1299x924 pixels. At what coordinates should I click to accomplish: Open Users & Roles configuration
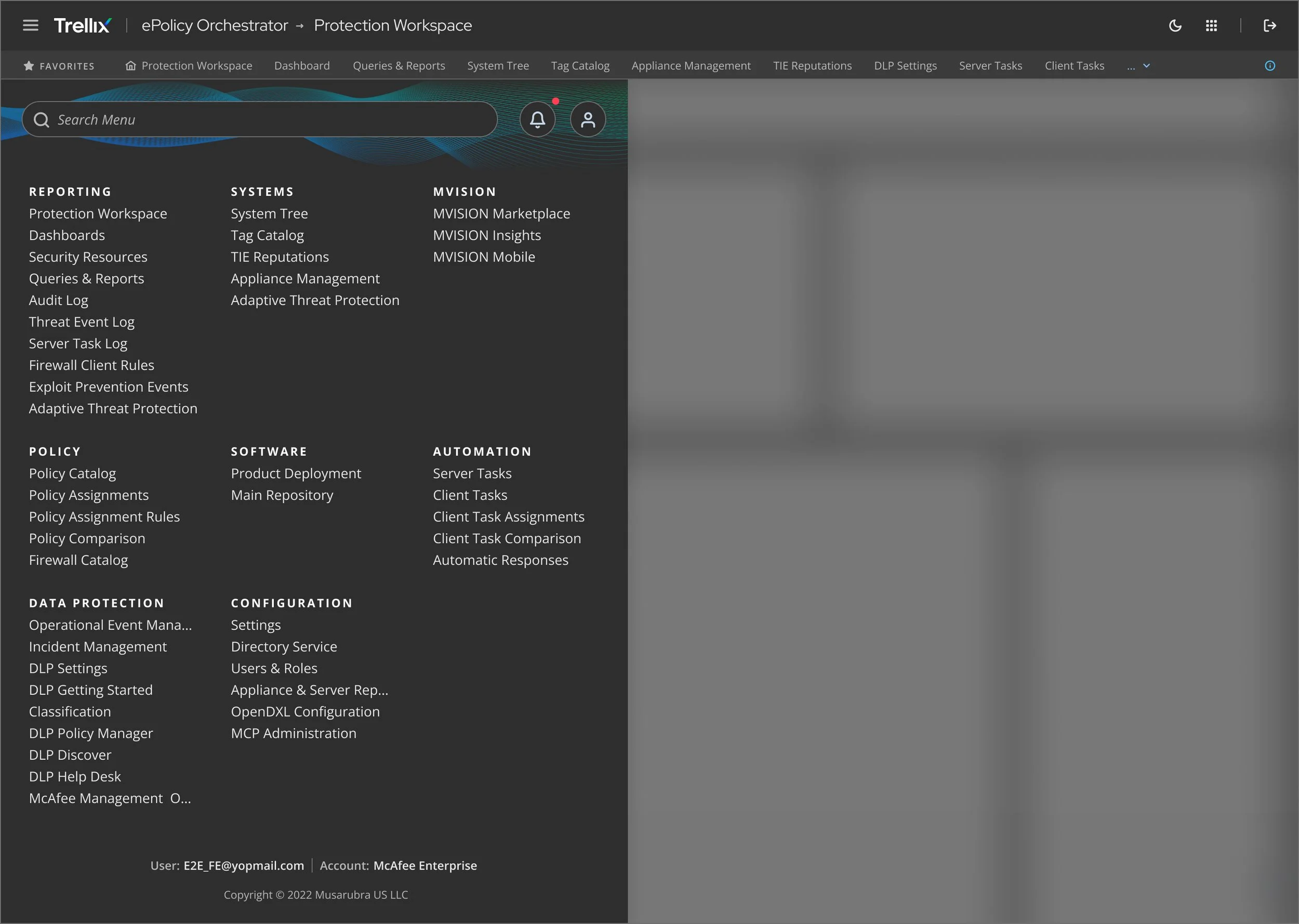[273, 668]
